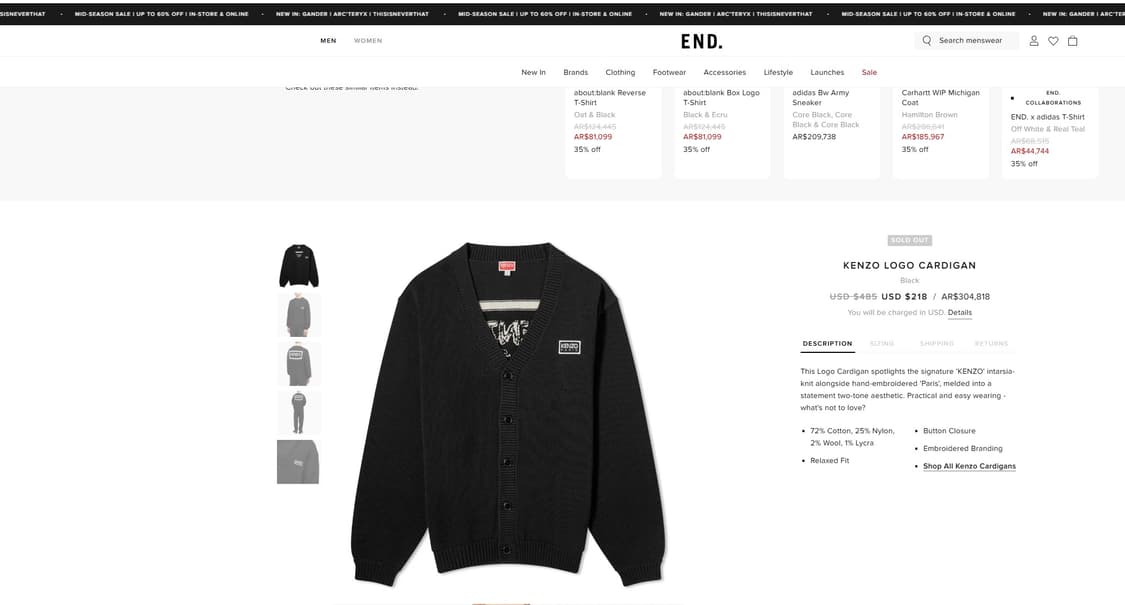Select the model front view thumbnail

[x=298, y=314]
